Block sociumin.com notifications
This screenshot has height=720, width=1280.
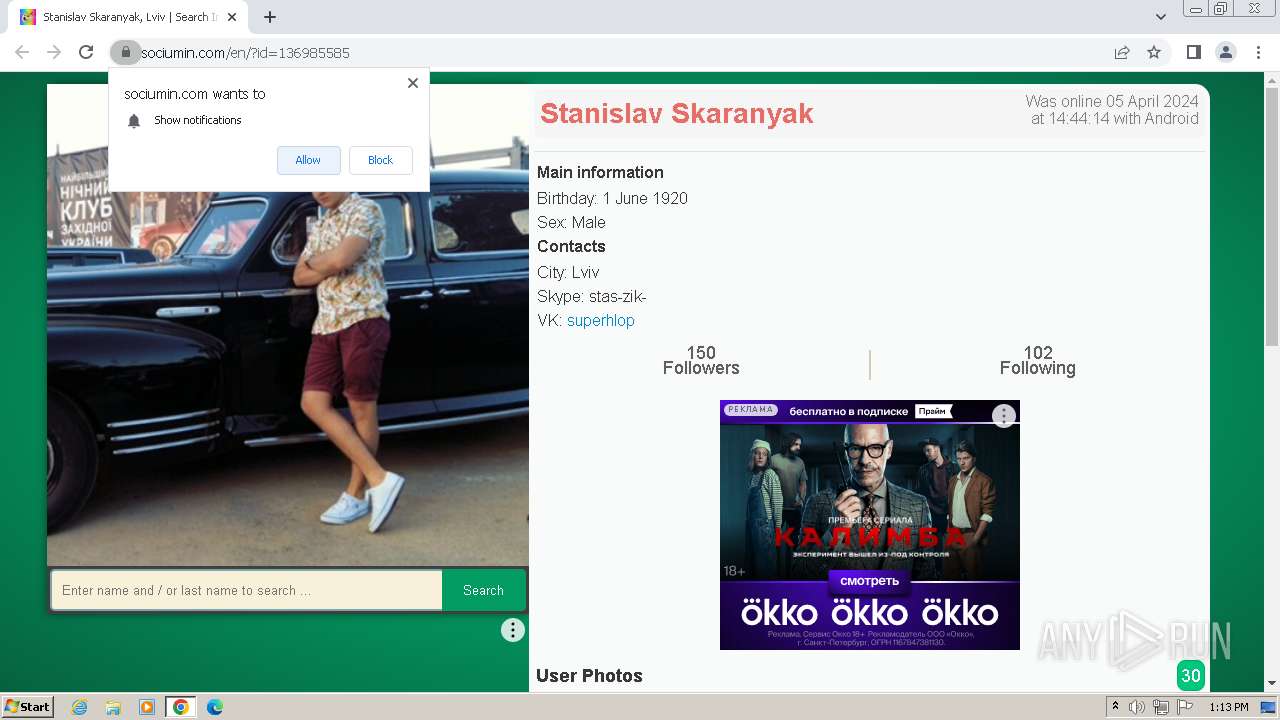click(x=380, y=160)
